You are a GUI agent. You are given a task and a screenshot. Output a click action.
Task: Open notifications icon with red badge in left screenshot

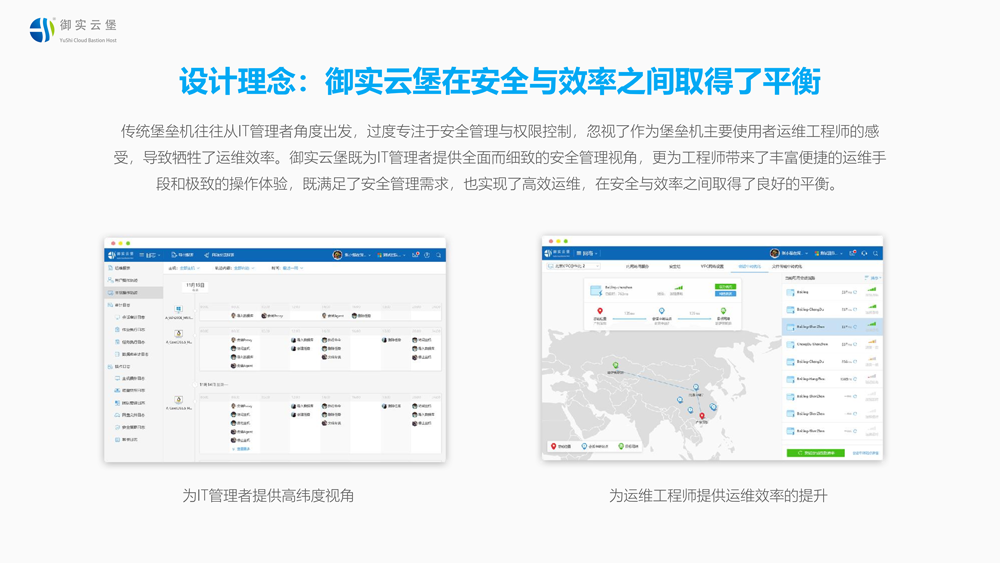pyautogui.click(x=415, y=255)
